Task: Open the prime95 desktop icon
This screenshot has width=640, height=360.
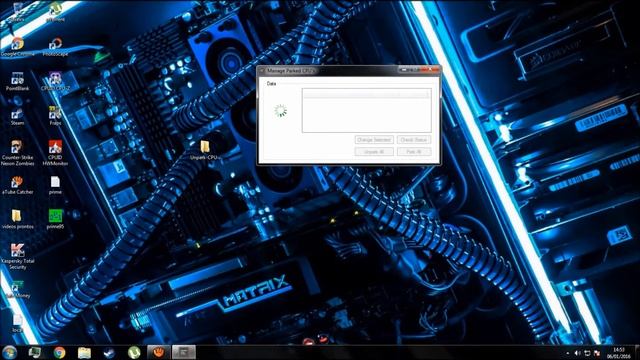Action: (x=55, y=219)
